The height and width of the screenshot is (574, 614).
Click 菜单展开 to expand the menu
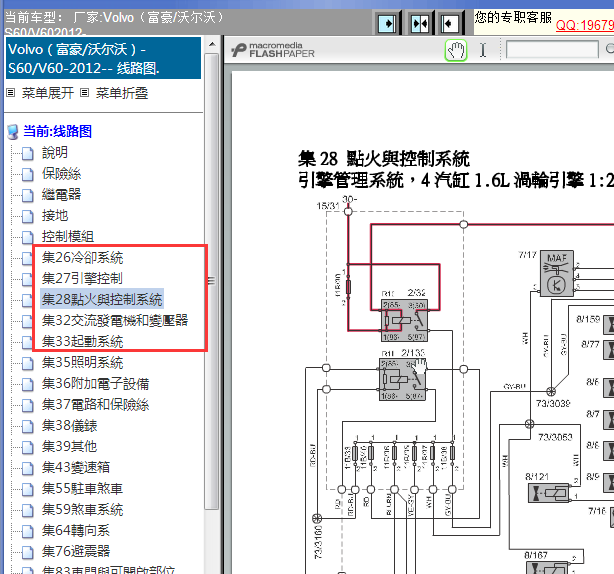47,93
